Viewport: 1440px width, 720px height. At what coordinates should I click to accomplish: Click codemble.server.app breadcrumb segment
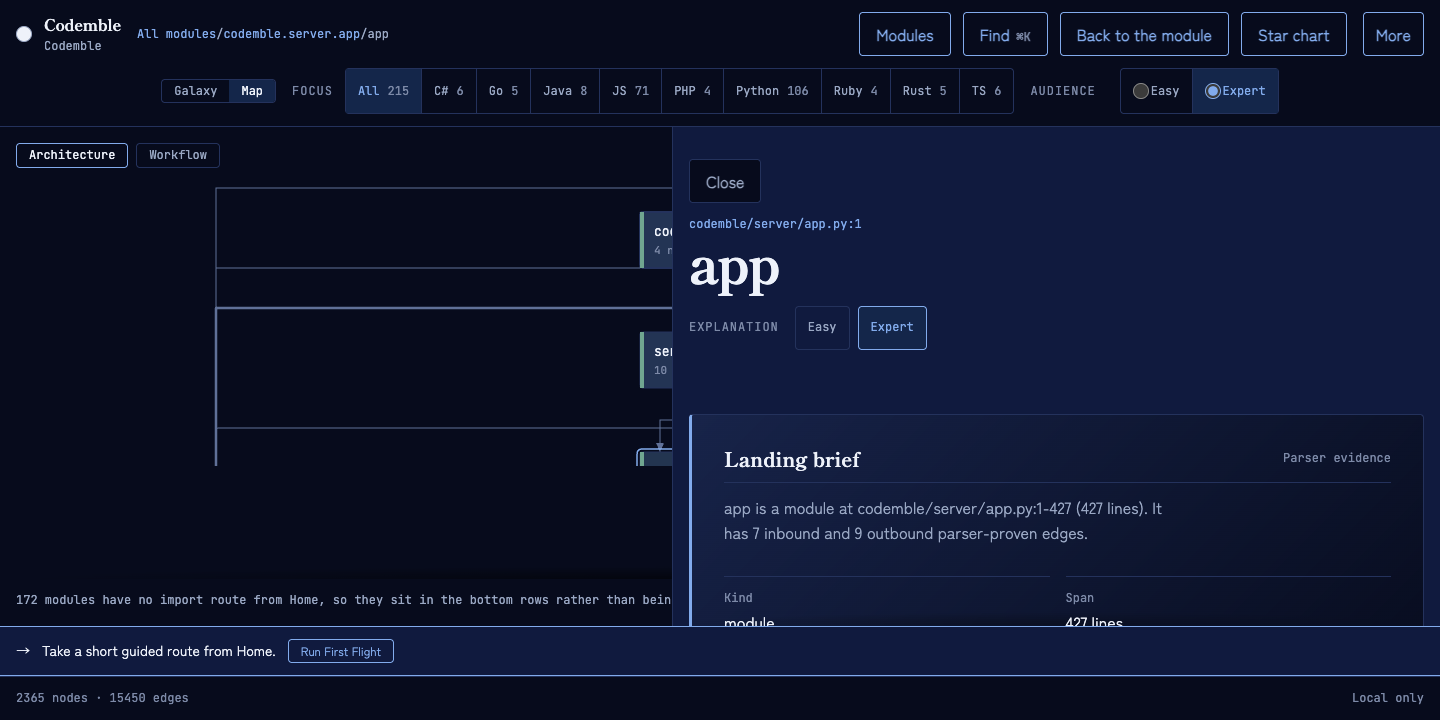point(292,34)
